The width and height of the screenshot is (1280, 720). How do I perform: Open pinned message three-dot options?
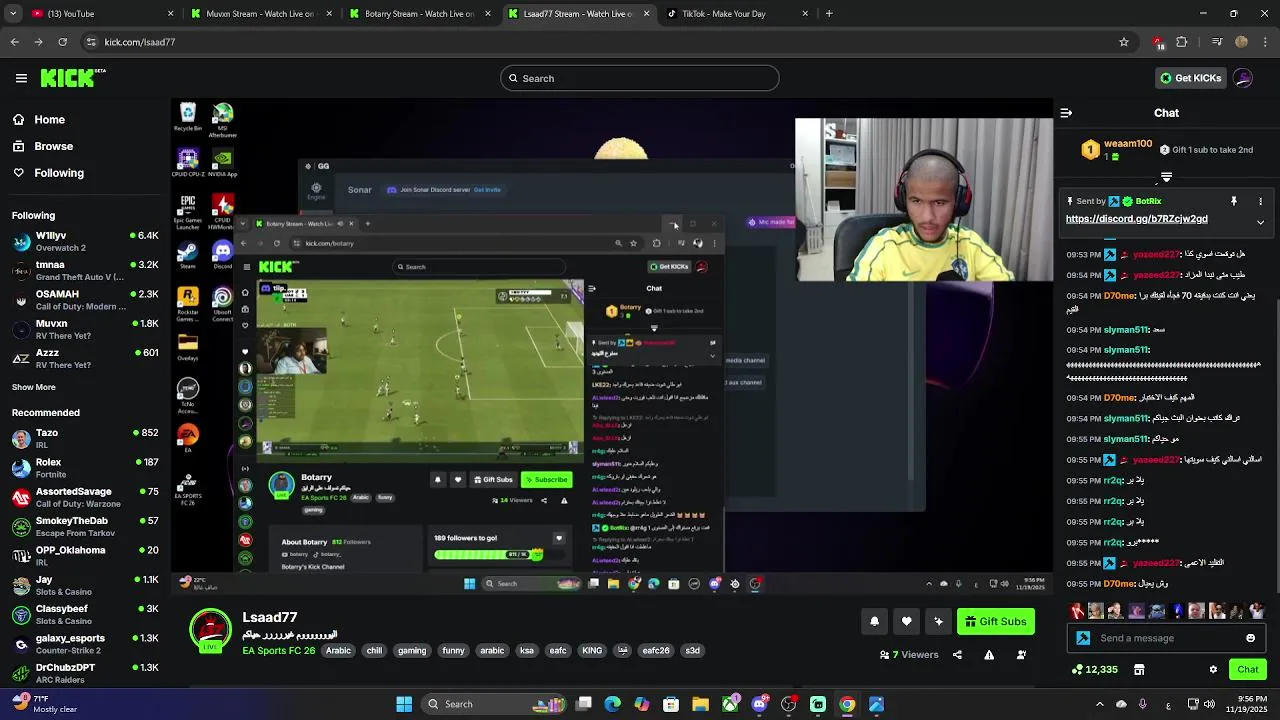tap(1260, 201)
